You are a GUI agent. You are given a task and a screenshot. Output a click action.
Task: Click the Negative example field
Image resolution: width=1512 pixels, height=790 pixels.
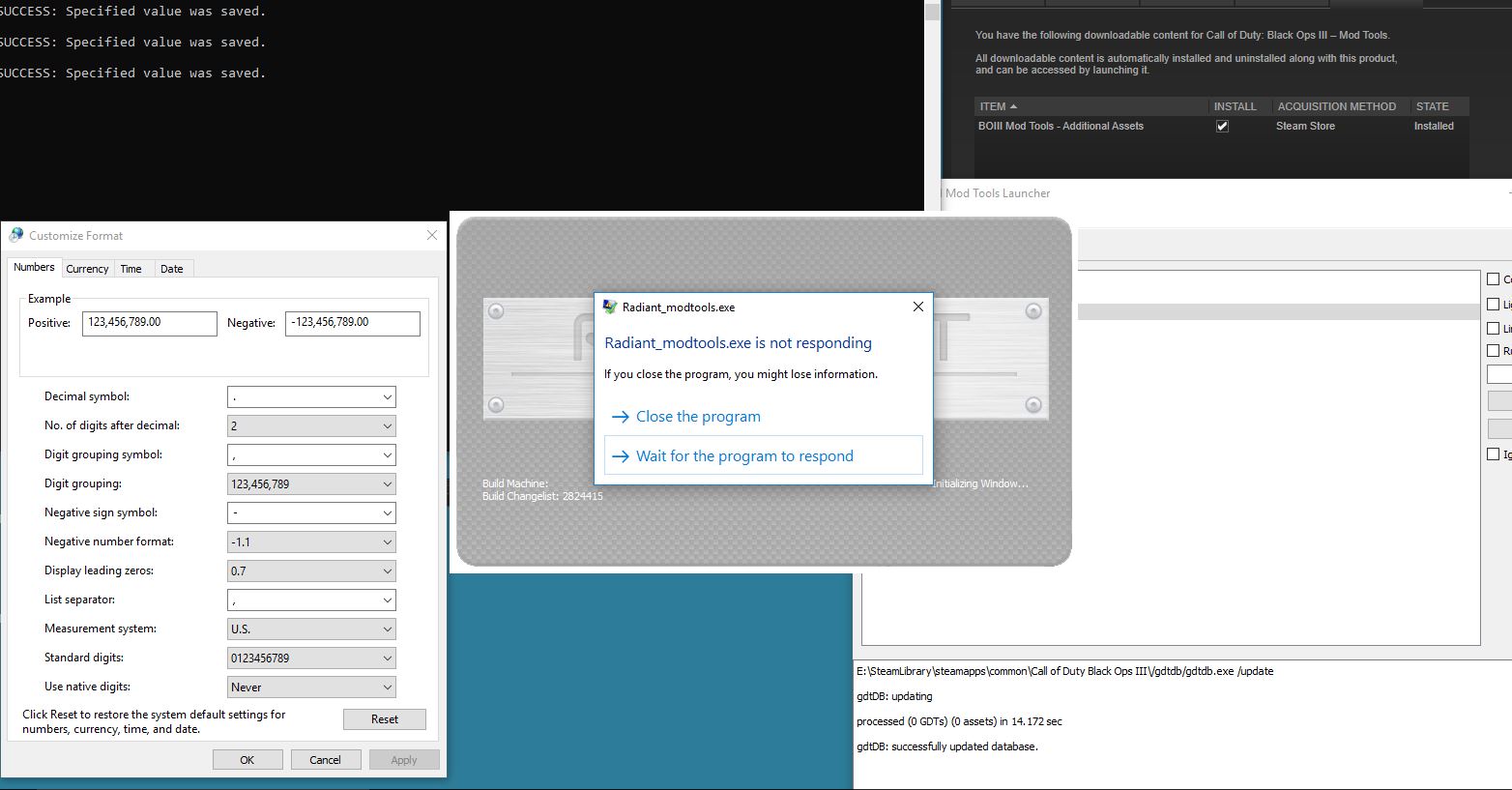click(x=353, y=323)
